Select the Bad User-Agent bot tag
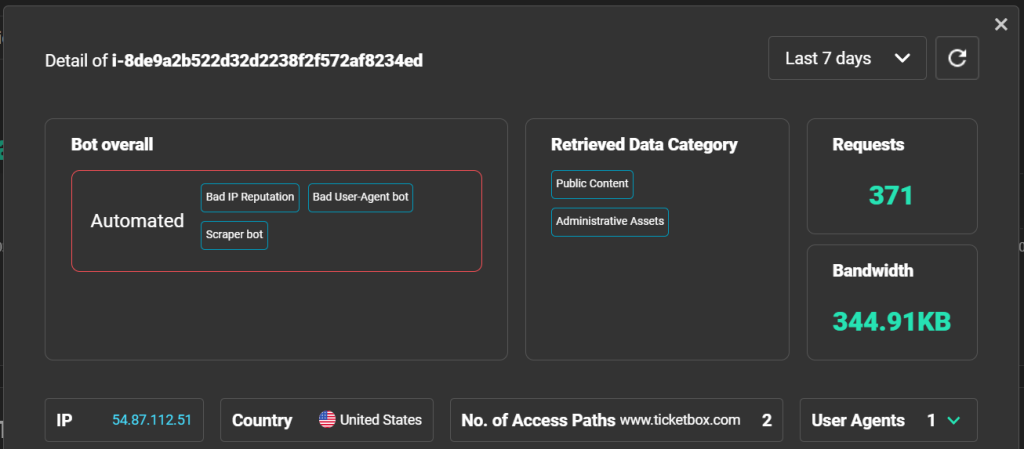 [360, 197]
